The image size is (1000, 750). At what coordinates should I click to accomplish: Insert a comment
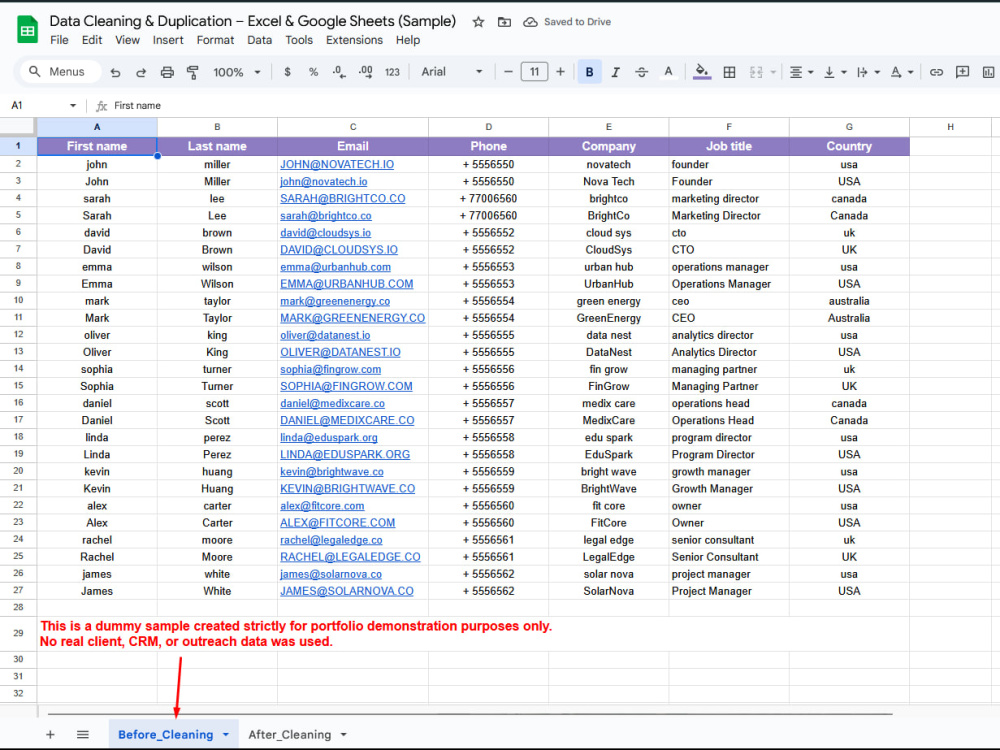[962, 72]
